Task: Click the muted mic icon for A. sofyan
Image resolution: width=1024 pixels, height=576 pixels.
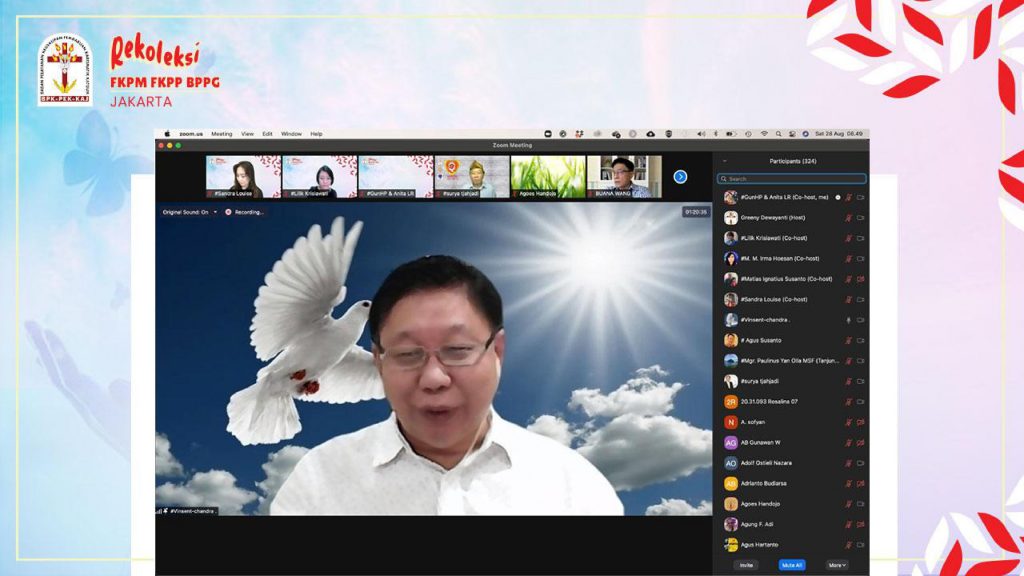Action: 849,422
